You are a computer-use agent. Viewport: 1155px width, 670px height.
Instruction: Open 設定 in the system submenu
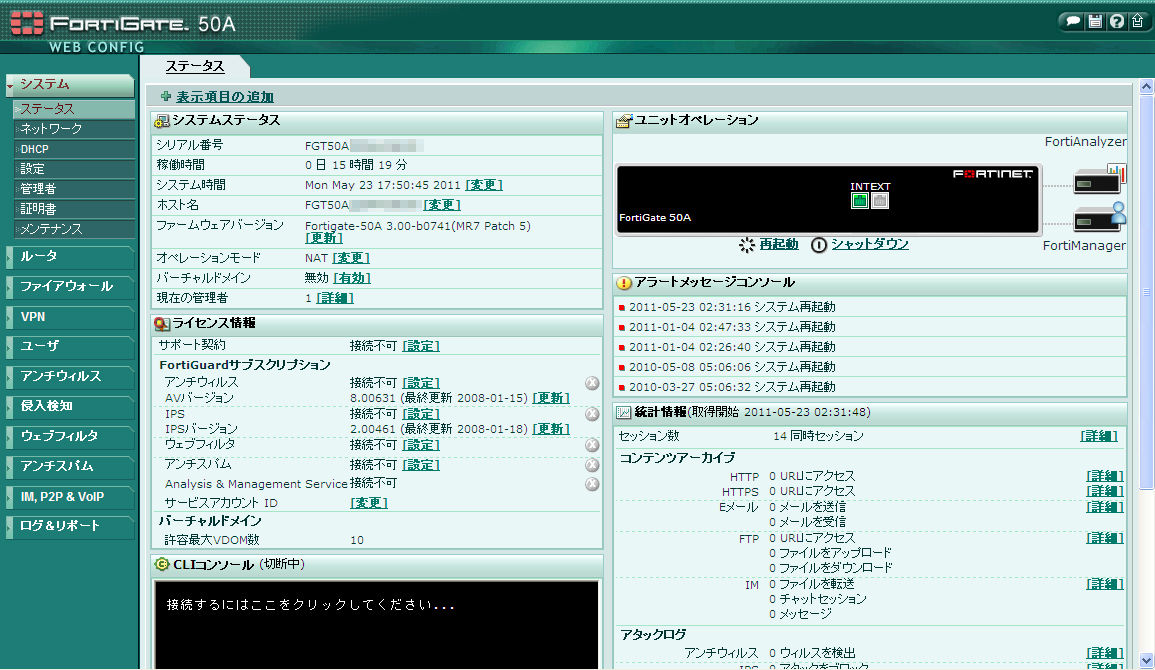pyautogui.click(x=74, y=169)
